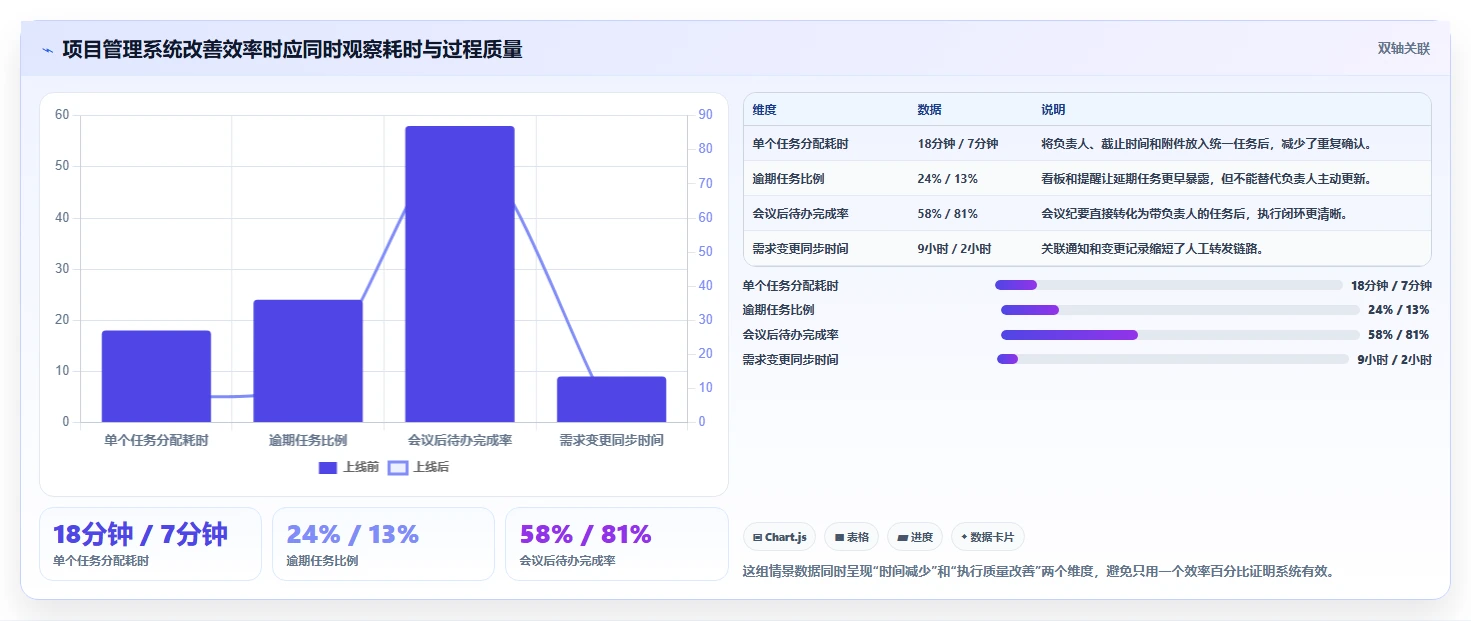Open the 18分钟 / 7分钟 stat card
Image resolution: width=1471 pixels, height=621 pixels.
pyautogui.click(x=150, y=544)
